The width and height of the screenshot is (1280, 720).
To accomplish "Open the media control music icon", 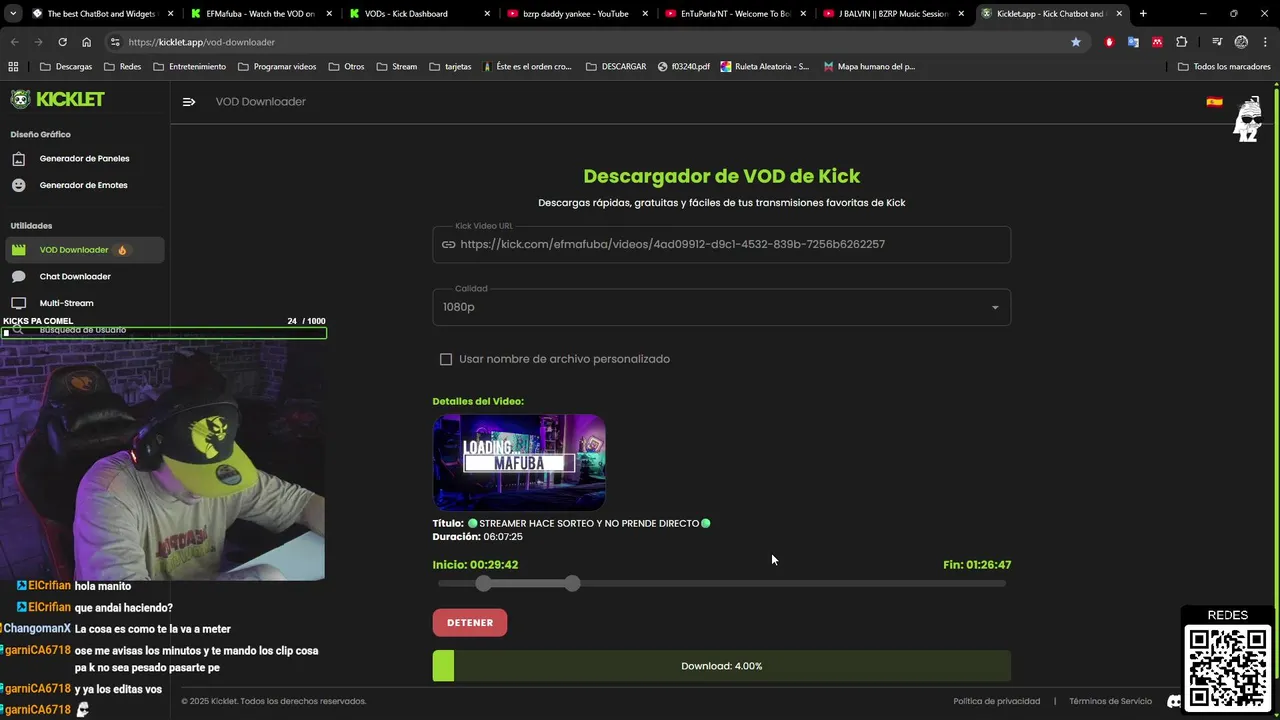I will point(1217,42).
